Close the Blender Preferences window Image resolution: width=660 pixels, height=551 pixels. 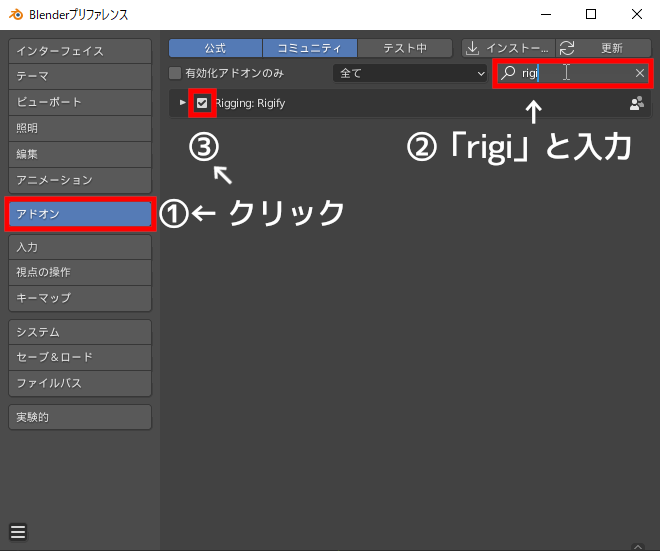(637, 14)
